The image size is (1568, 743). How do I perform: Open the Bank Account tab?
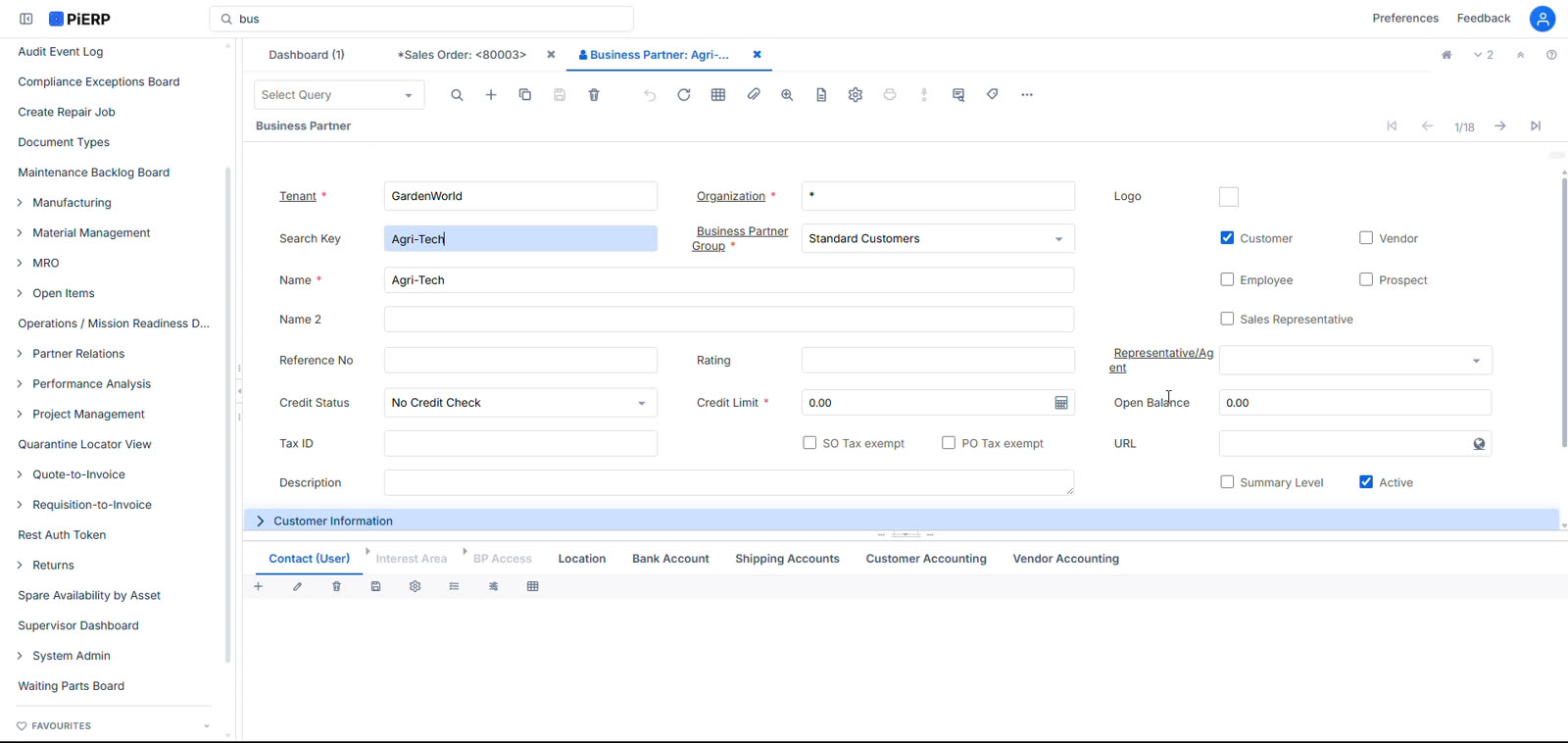[670, 559]
